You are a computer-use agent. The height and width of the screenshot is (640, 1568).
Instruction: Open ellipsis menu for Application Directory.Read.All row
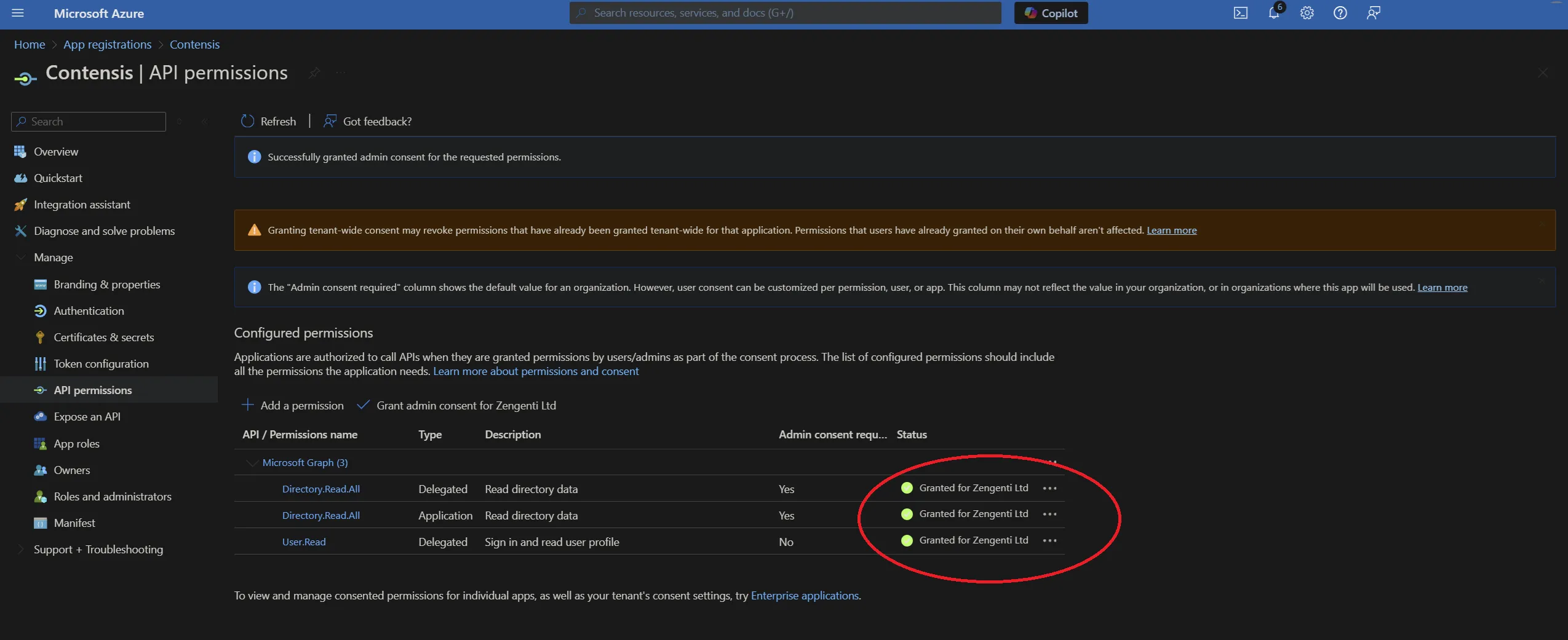(1049, 514)
